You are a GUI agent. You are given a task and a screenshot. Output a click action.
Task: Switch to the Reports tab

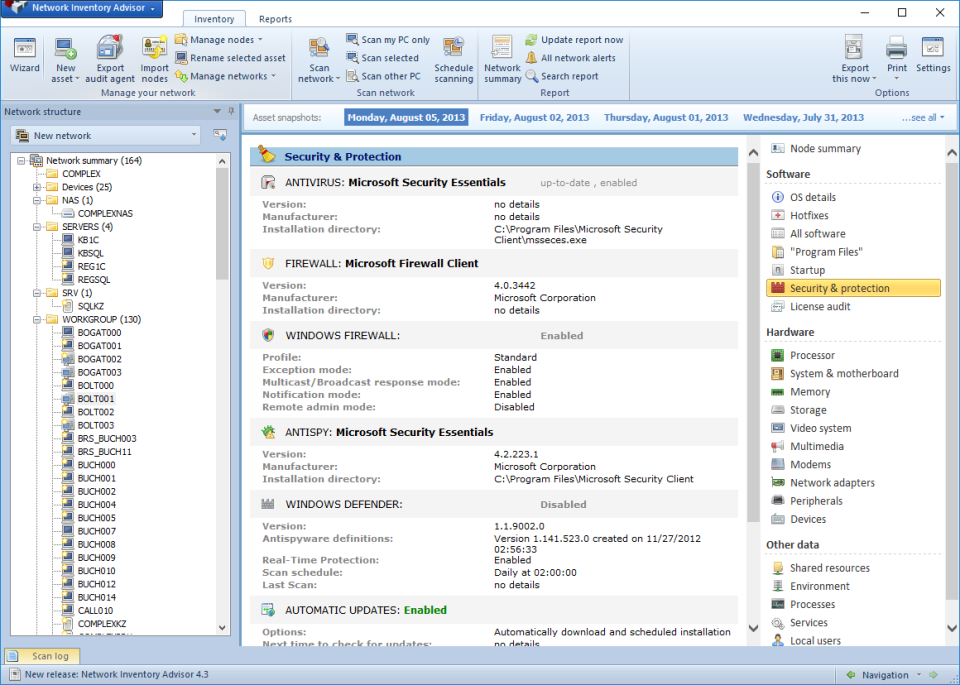[x=275, y=18]
